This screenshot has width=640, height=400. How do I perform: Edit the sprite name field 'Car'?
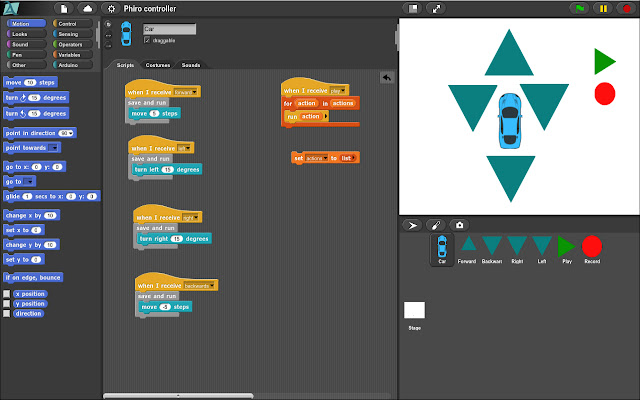169,29
